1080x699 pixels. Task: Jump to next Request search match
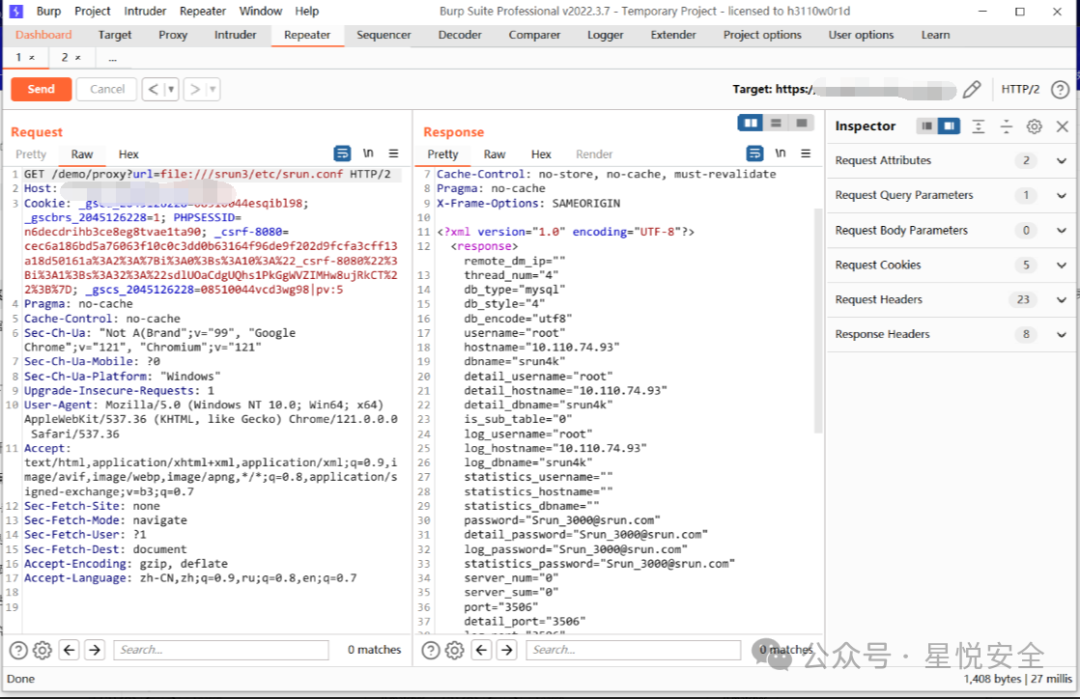94,649
